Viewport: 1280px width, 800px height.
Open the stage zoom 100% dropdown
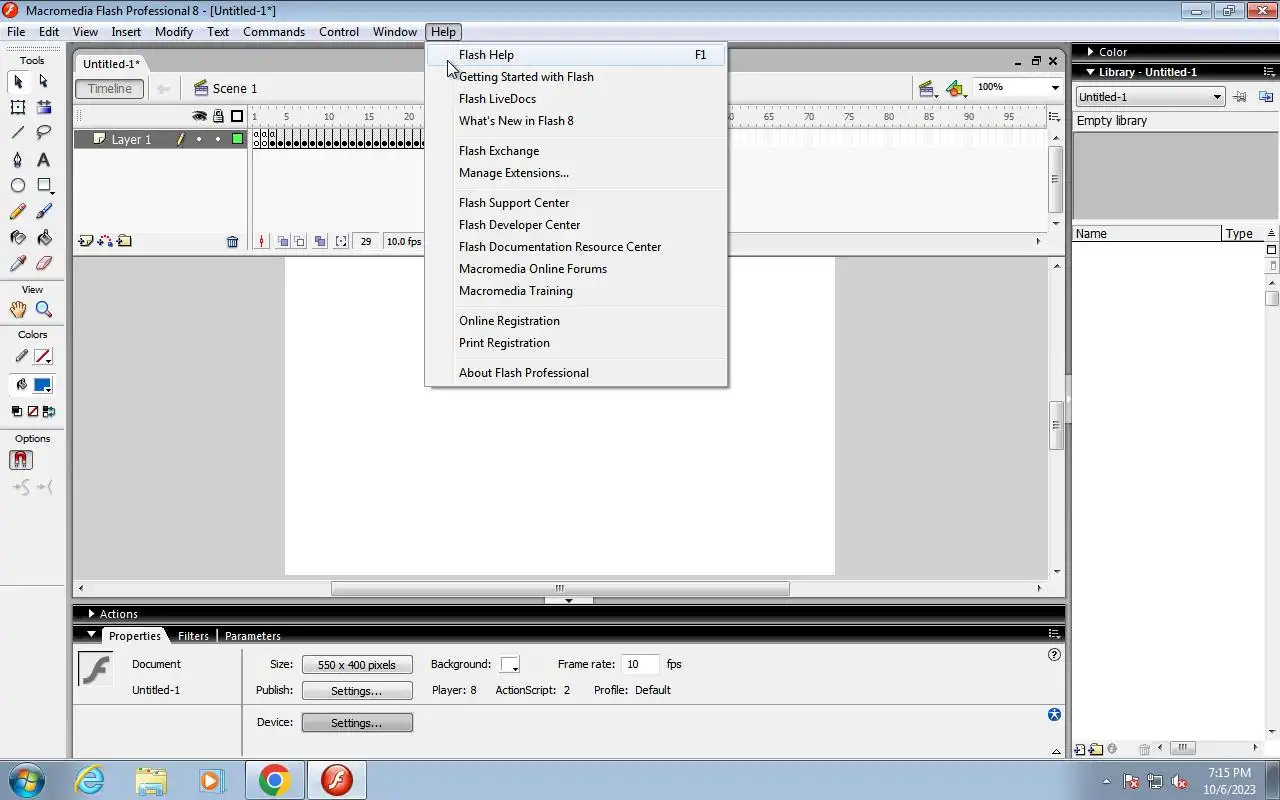click(x=1054, y=88)
